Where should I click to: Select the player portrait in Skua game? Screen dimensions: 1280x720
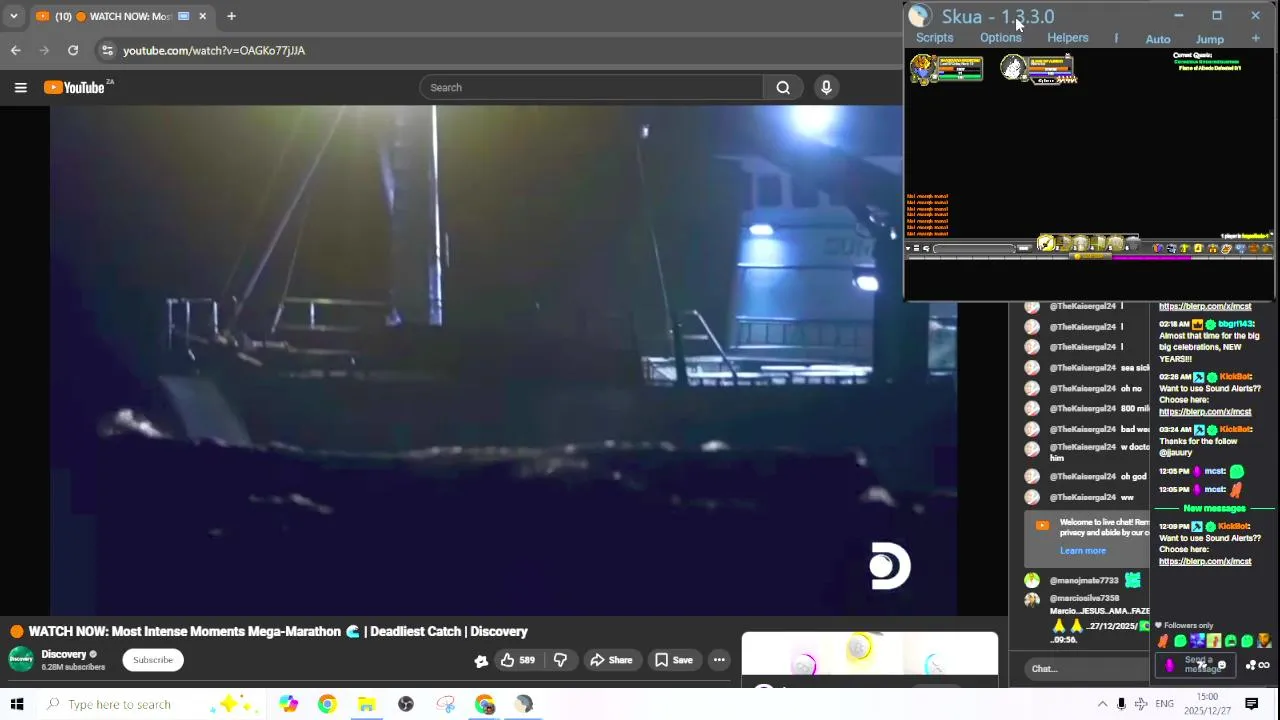[x=922, y=68]
